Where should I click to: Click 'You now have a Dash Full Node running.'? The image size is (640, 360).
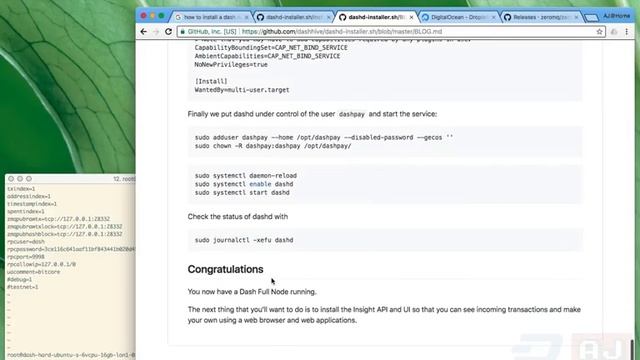(x=252, y=292)
